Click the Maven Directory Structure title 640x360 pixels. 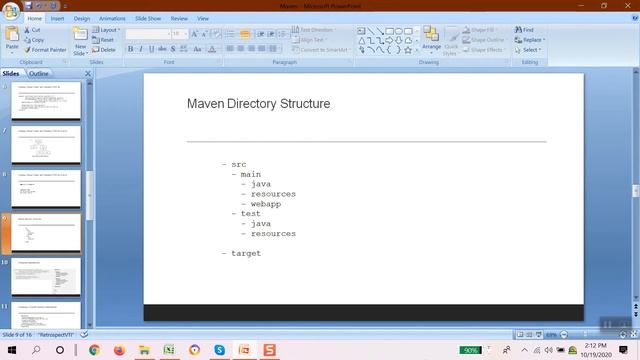pos(258,104)
